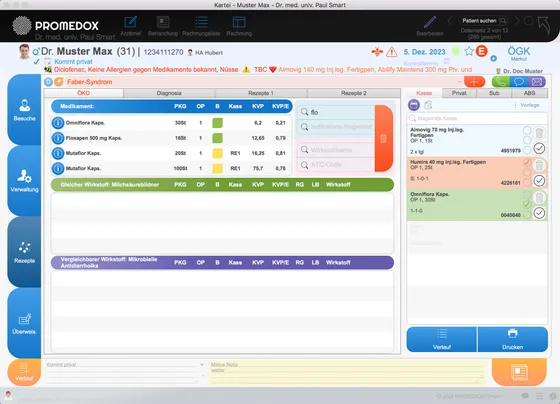This screenshot has height=404, width=560.
Task: Switch to the Rezepte 1 tab
Action: point(261,93)
